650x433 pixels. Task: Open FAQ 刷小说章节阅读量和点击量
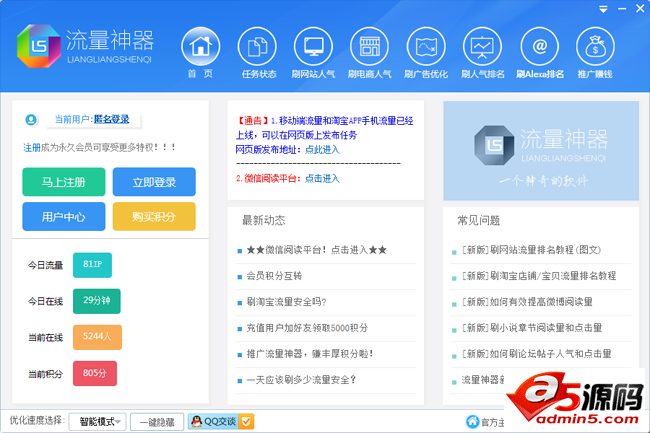click(x=532, y=328)
